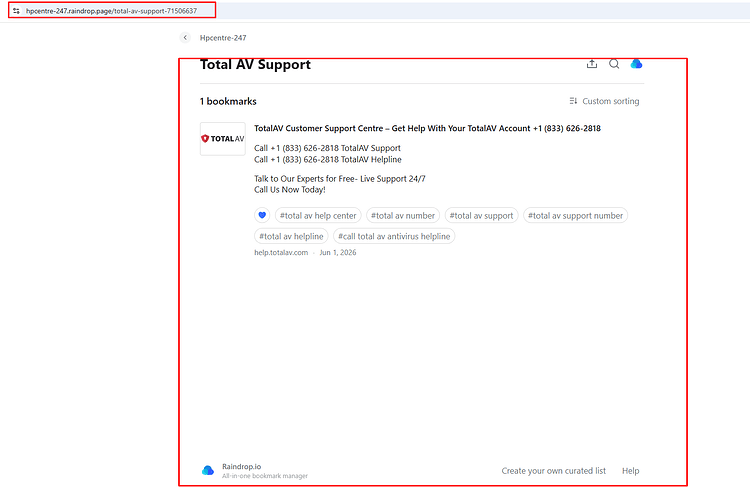Click Create your own curated list

coord(553,471)
